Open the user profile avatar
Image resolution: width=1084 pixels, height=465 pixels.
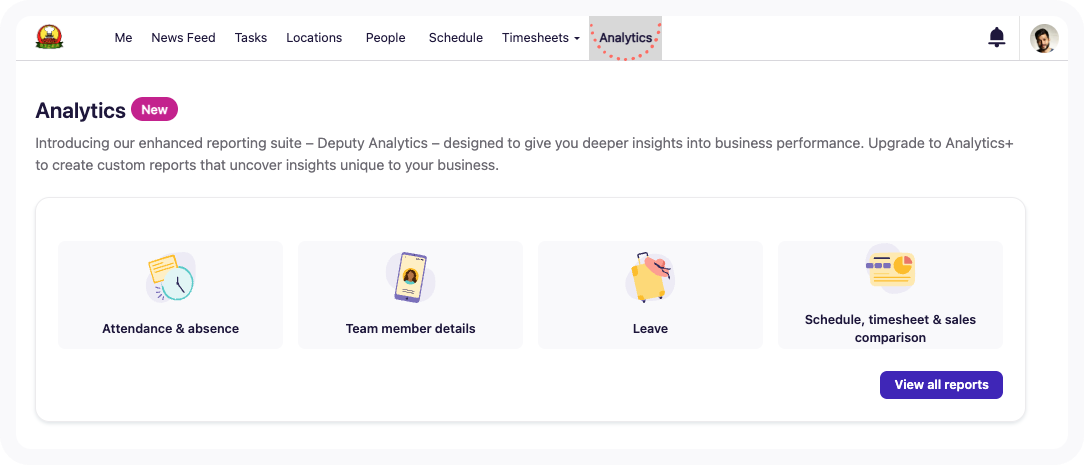[x=1044, y=39]
